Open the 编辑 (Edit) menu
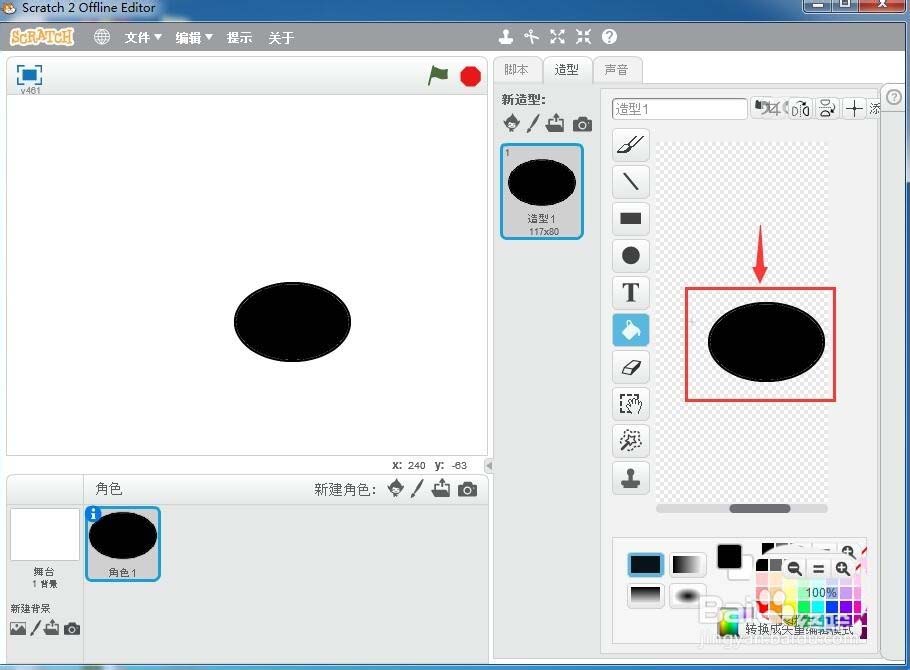Screen dimensions: 910x670 [194, 38]
